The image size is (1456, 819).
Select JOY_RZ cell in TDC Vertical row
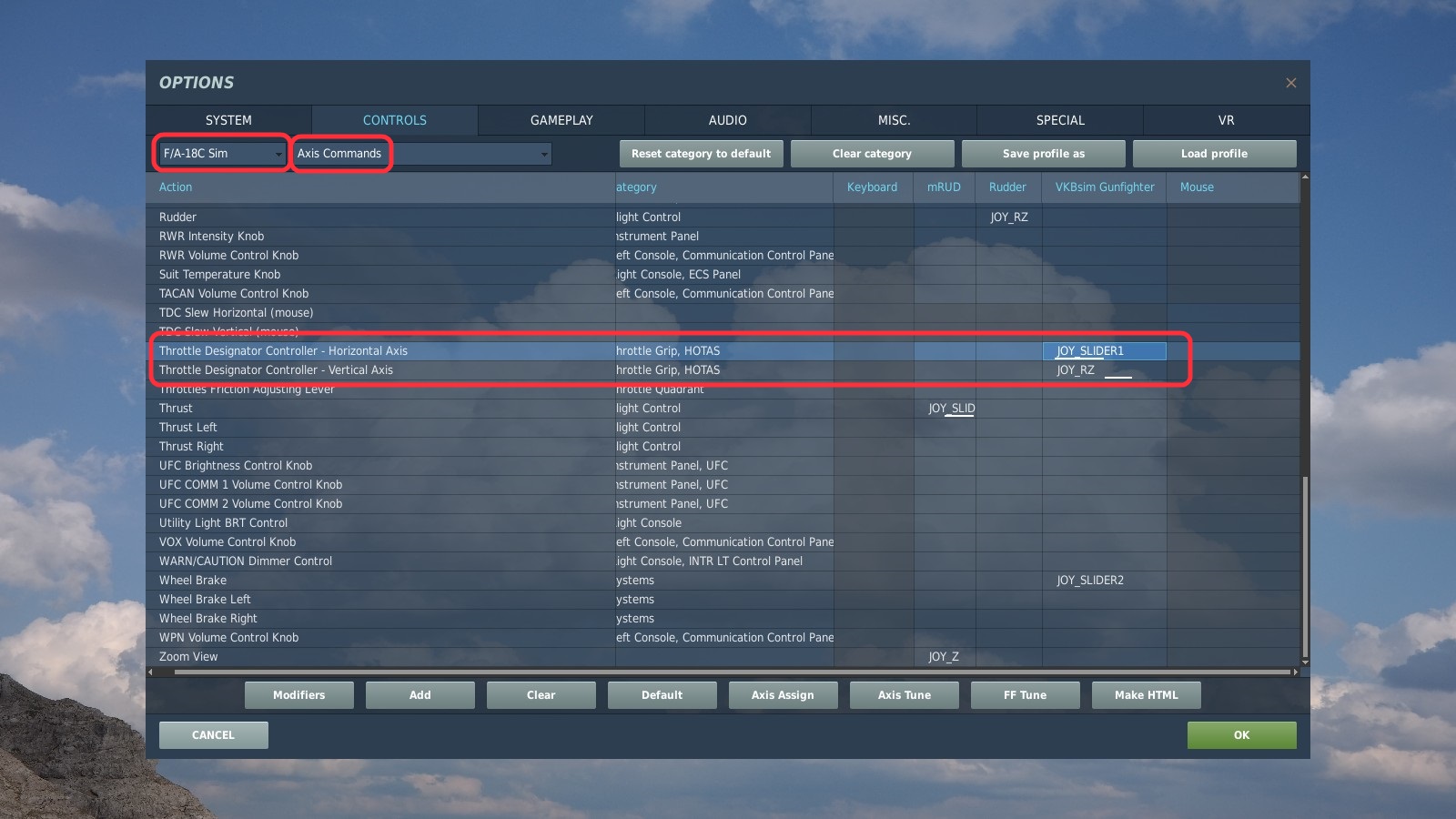tap(1104, 370)
